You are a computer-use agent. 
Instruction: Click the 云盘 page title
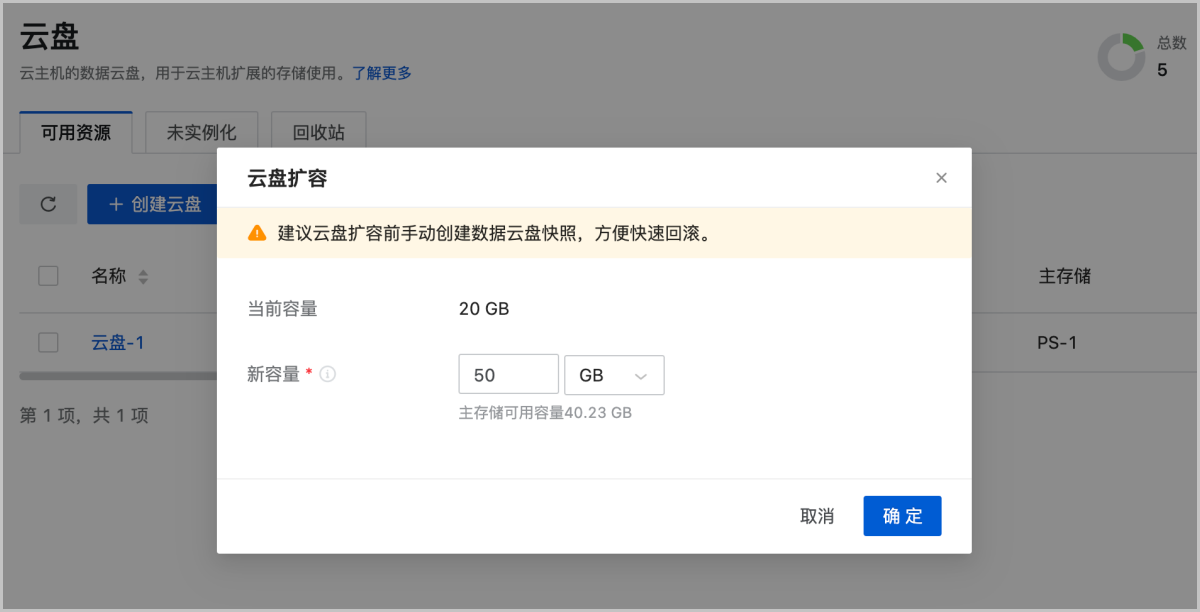click(x=50, y=37)
